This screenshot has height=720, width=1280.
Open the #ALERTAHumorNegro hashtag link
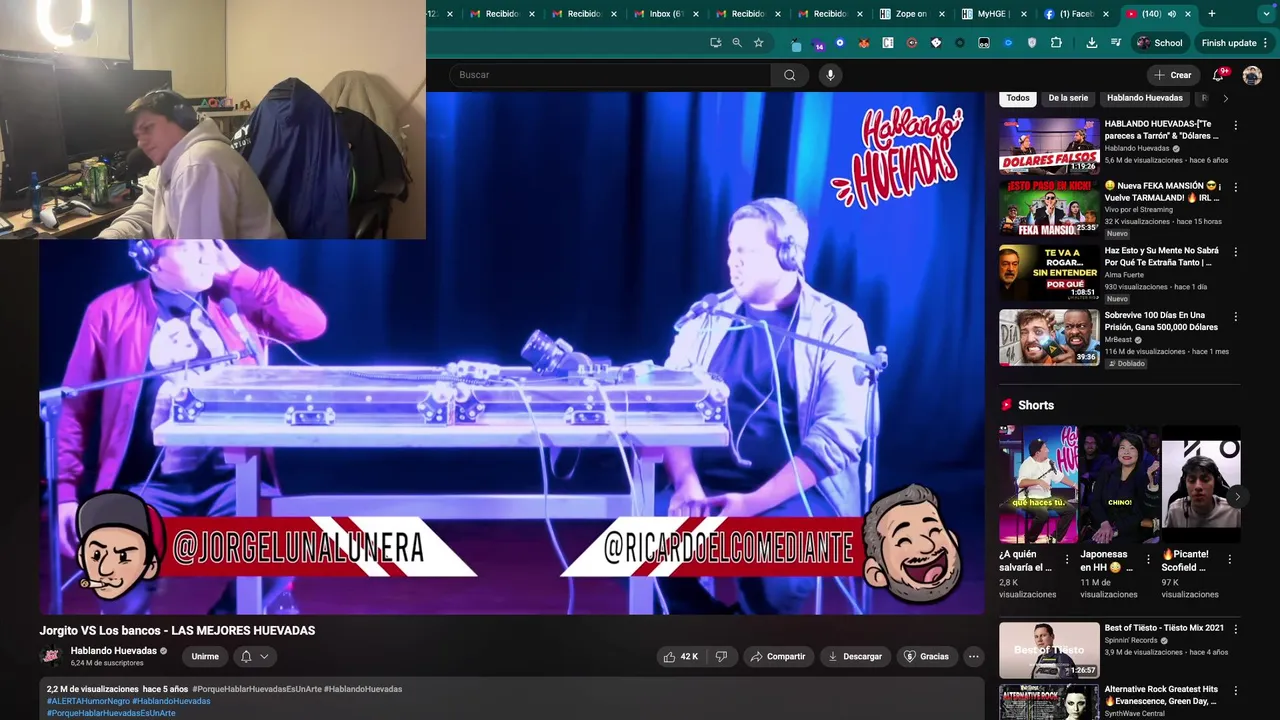click(88, 701)
